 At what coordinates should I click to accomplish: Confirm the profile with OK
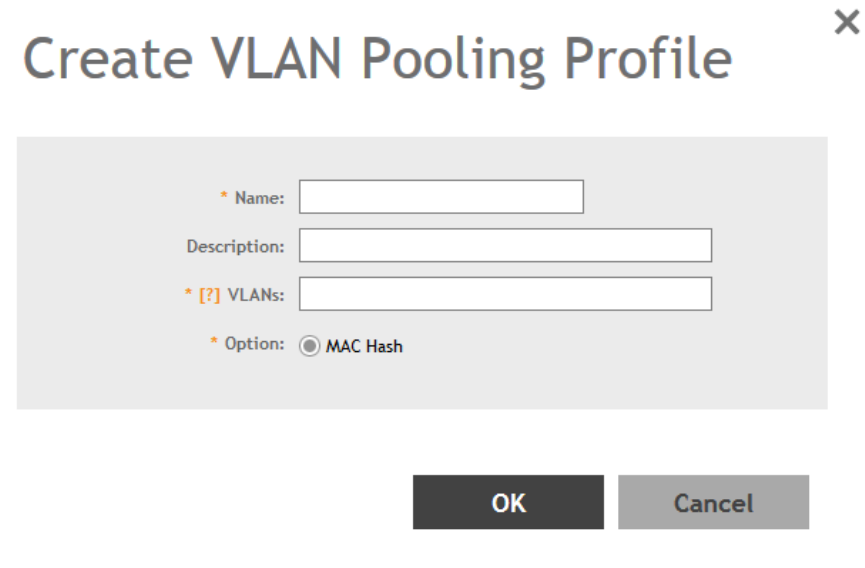pyautogui.click(x=508, y=502)
